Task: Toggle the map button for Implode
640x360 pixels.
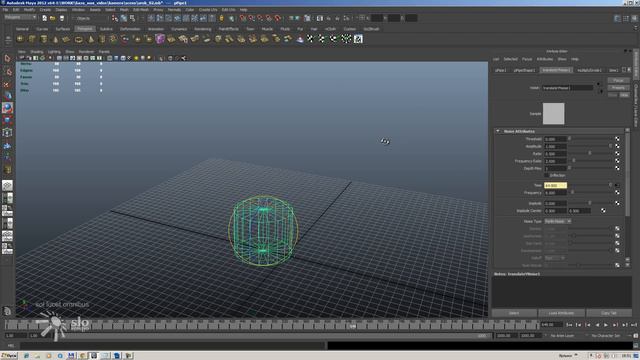Action: tap(617, 203)
